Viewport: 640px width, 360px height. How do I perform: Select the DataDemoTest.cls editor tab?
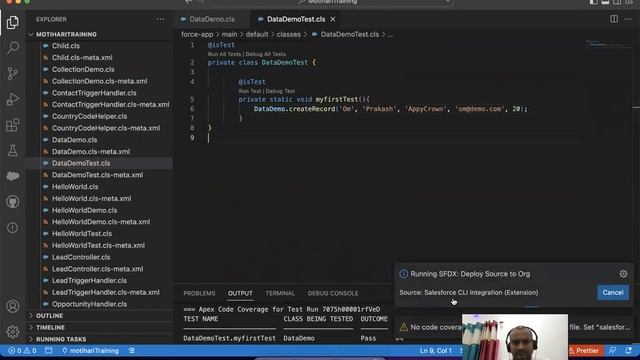(296, 19)
